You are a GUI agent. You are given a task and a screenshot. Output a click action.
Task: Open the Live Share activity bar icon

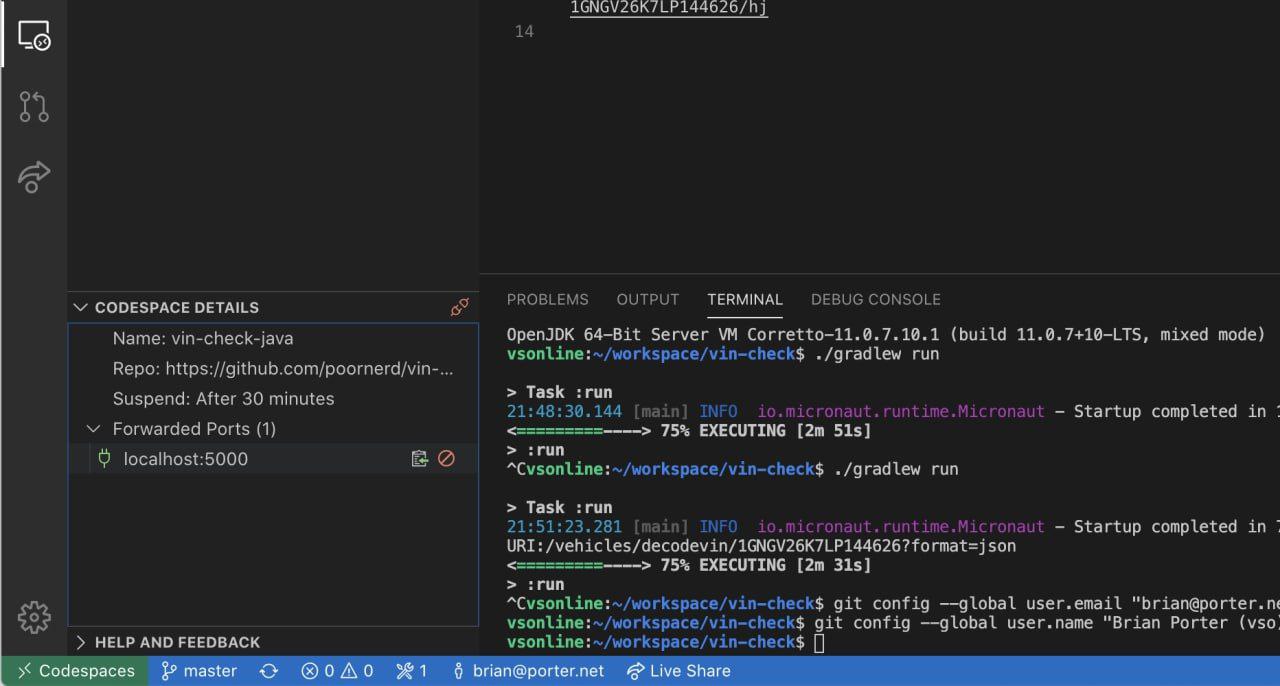click(x=34, y=177)
